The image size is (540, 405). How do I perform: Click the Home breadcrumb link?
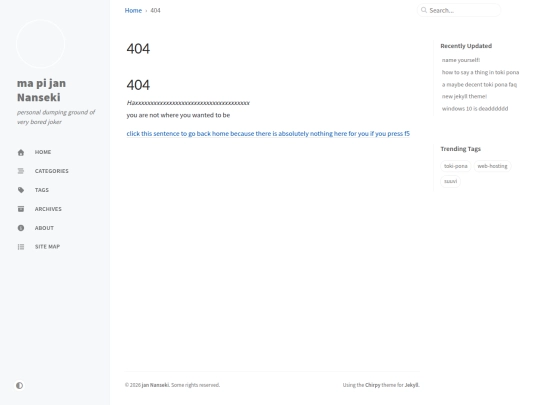(x=133, y=10)
